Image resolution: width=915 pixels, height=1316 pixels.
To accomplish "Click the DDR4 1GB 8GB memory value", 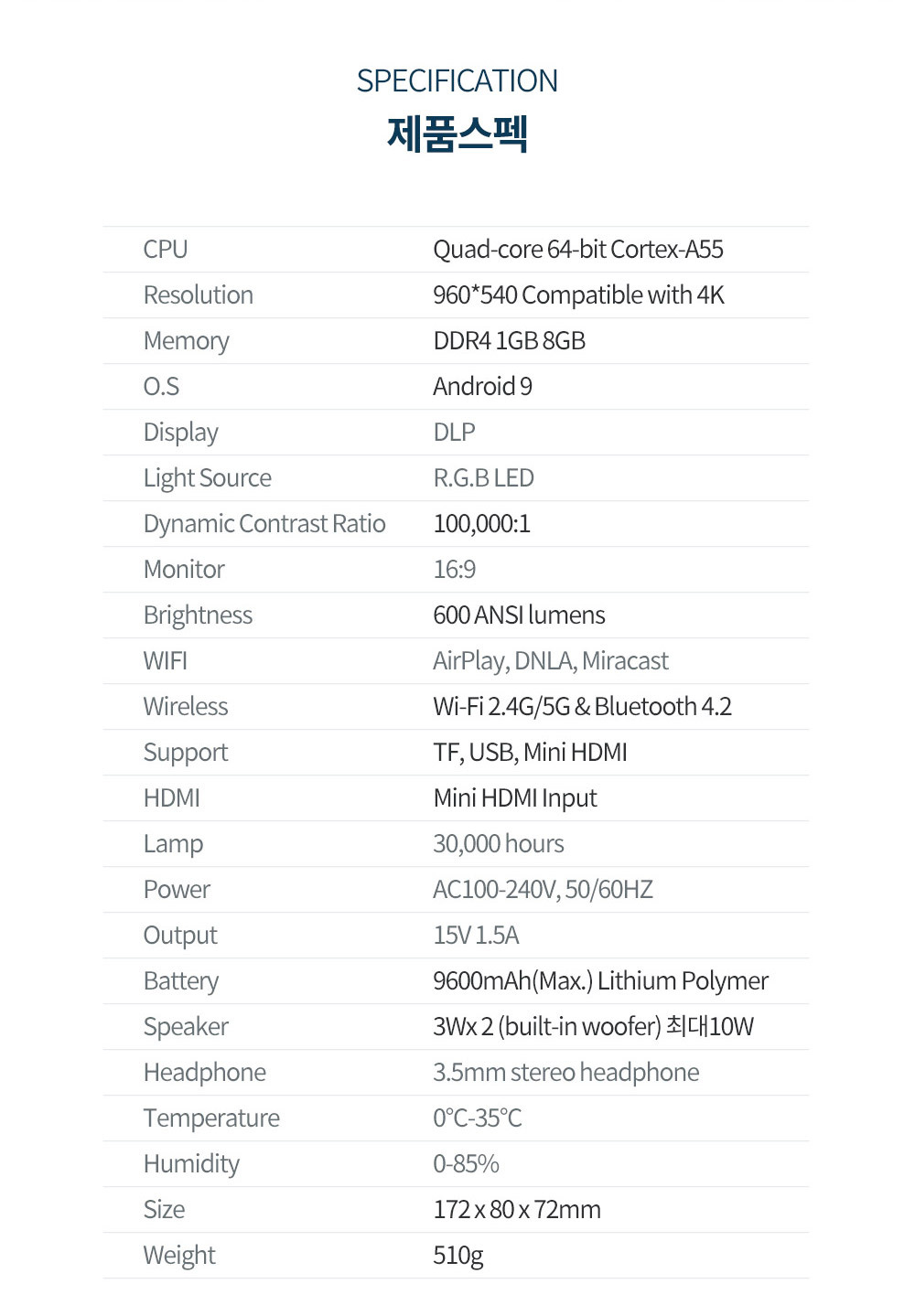I will (509, 341).
